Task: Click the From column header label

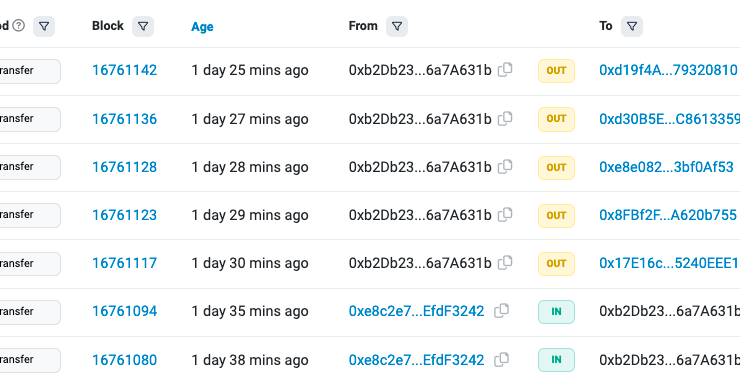Action: click(363, 26)
